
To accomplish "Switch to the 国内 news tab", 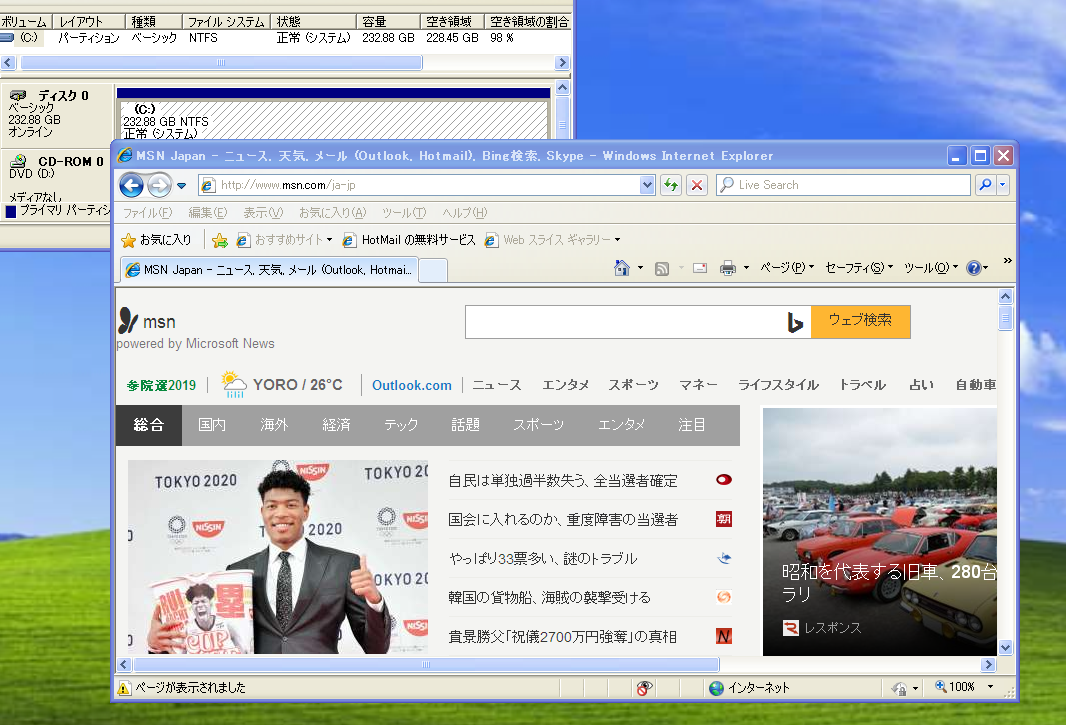I will click(211, 424).
